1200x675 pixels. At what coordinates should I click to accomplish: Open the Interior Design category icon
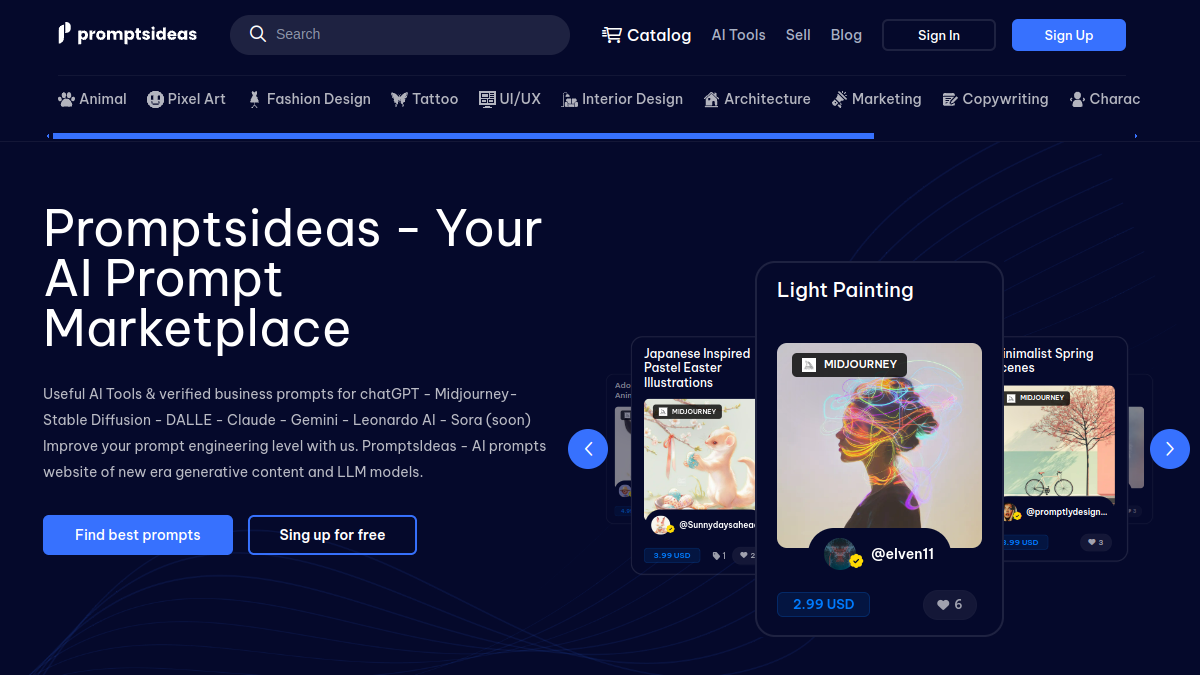click(570, 99)
